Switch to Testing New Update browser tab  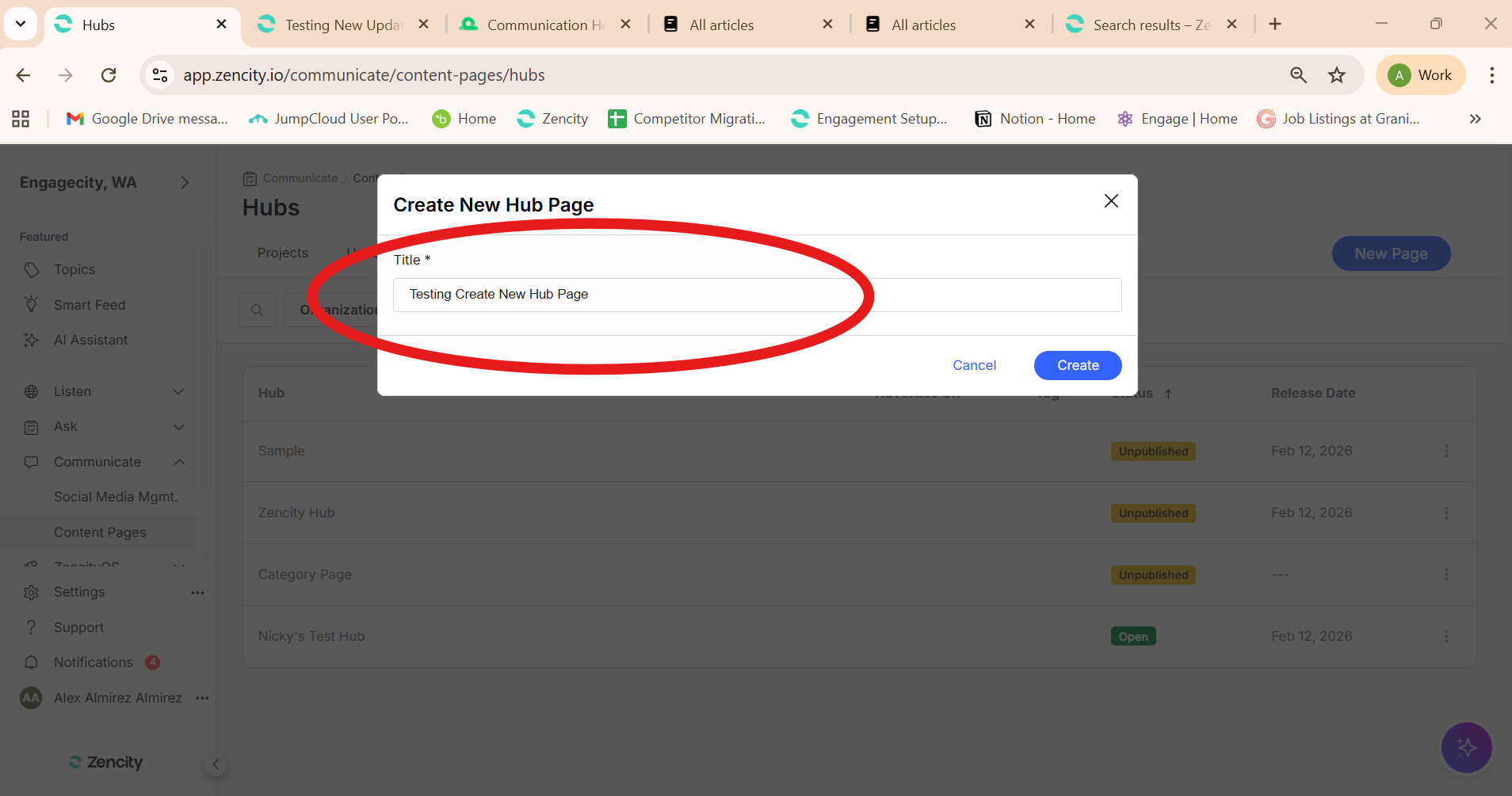[x=342, y=25]
